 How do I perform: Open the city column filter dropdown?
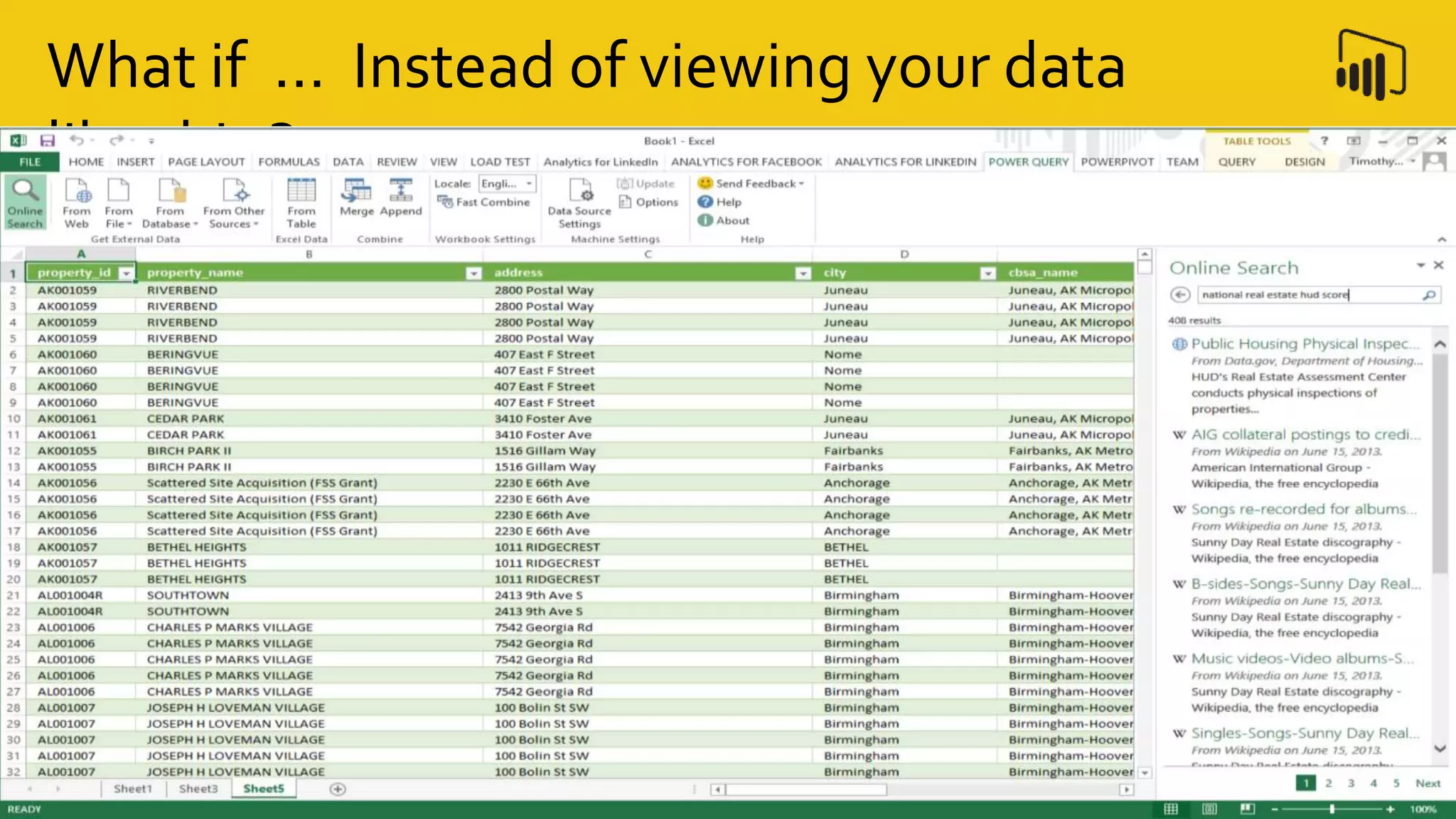pos(987,273)
